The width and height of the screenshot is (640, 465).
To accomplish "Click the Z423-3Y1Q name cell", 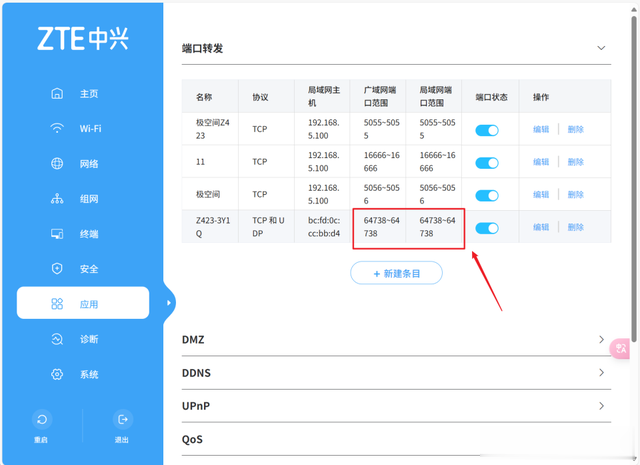I will [x=210, y=227].
